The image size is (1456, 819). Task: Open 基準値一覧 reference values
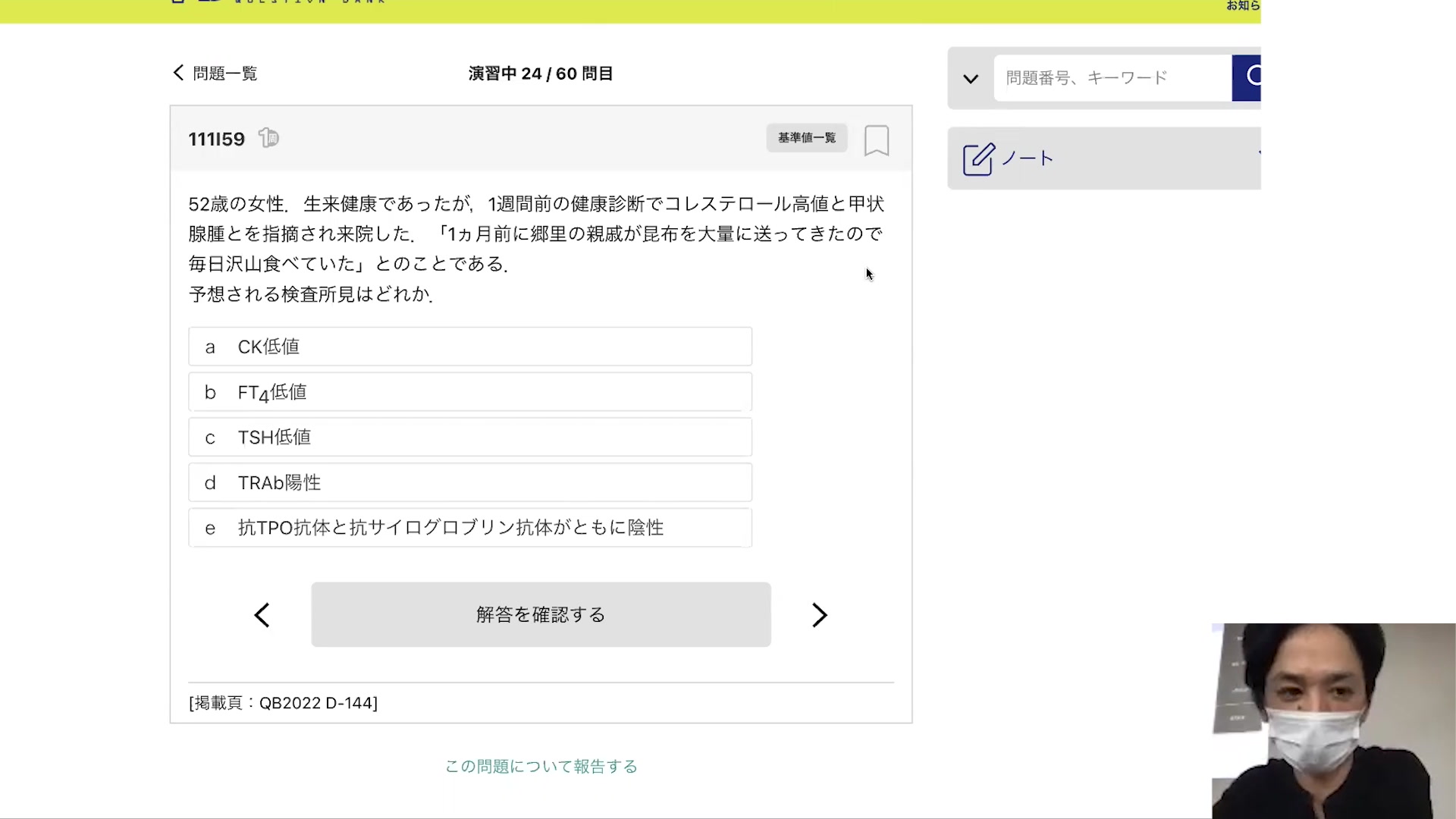coord(806,138)
